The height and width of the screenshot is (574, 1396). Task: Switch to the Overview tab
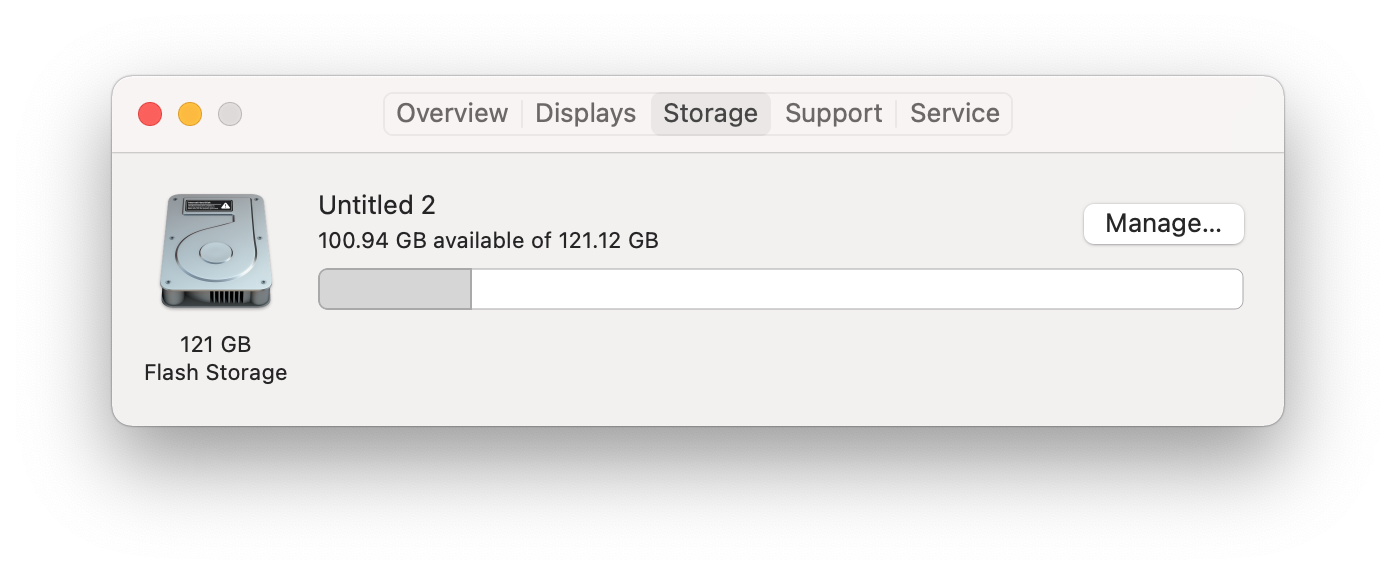[452, 114]
